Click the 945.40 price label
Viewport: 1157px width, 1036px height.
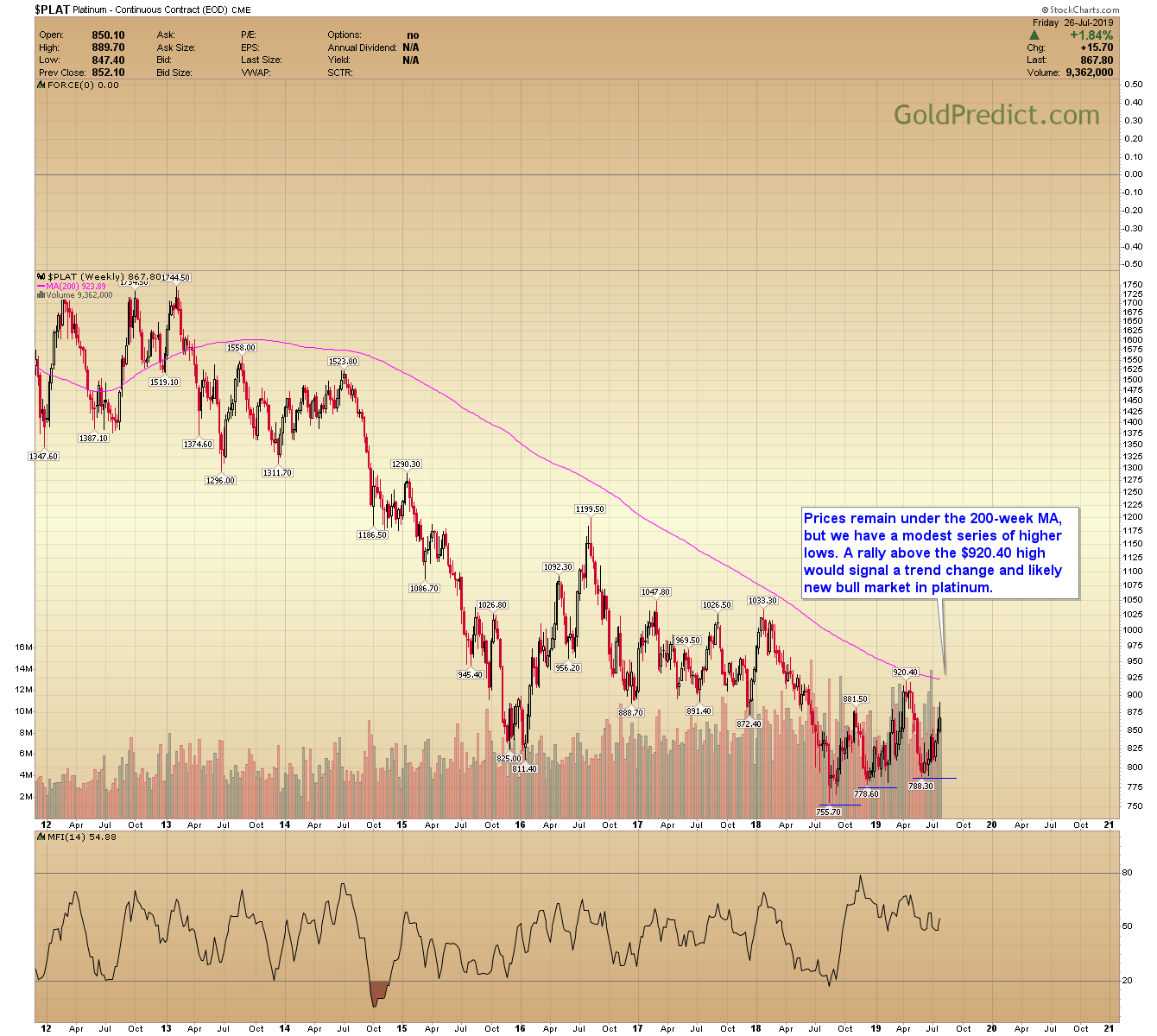click(471, 674)
